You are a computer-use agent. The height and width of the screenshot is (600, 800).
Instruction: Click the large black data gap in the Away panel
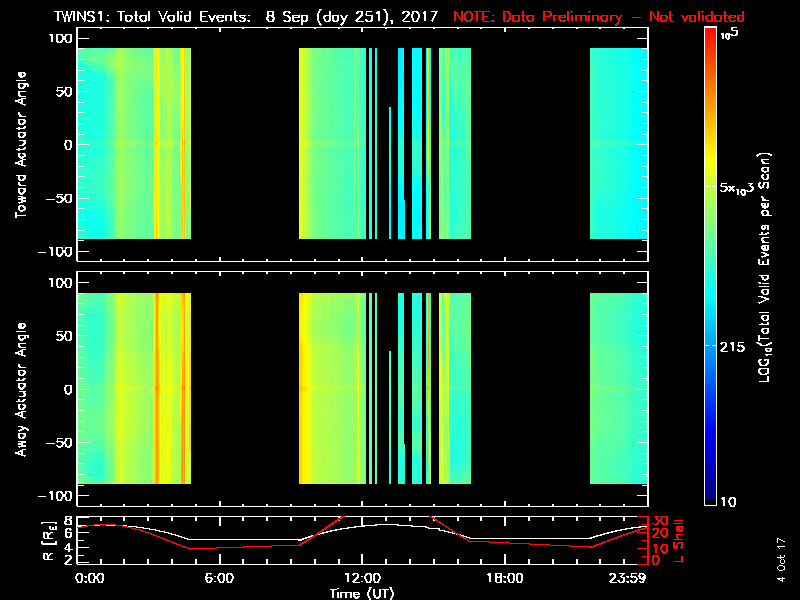(244, 390)
